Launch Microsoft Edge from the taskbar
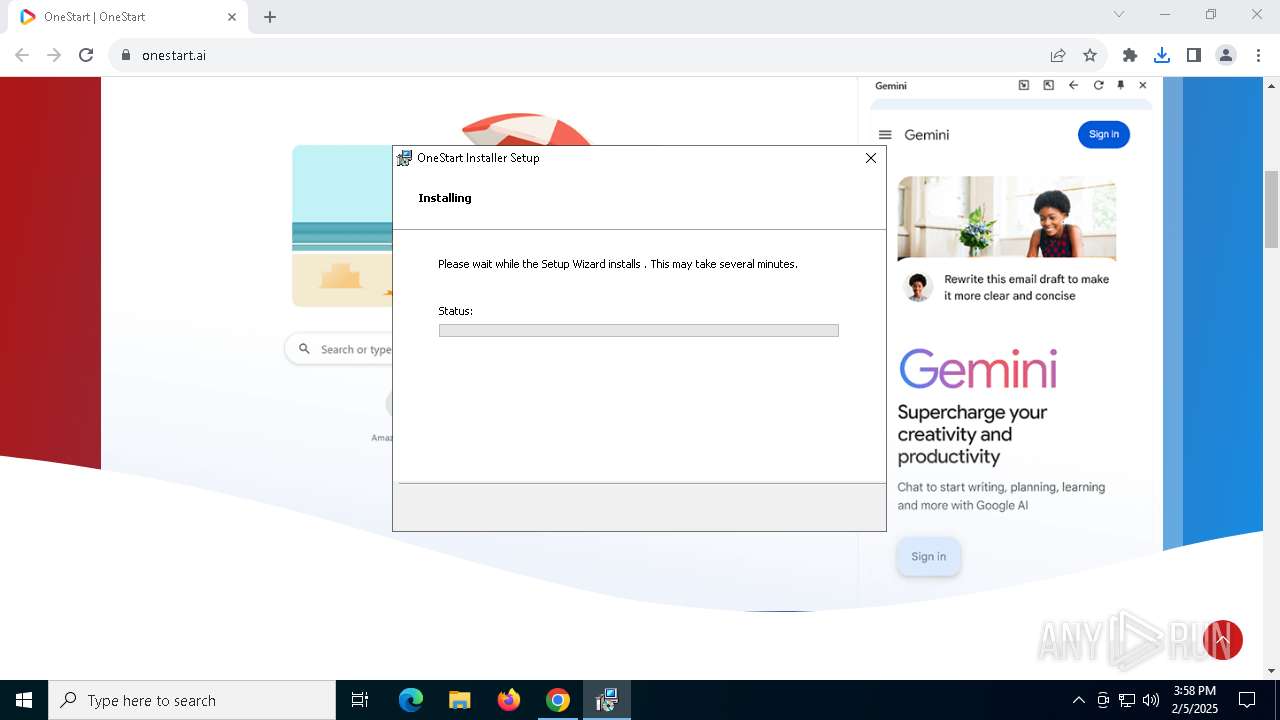 [411, 700]
